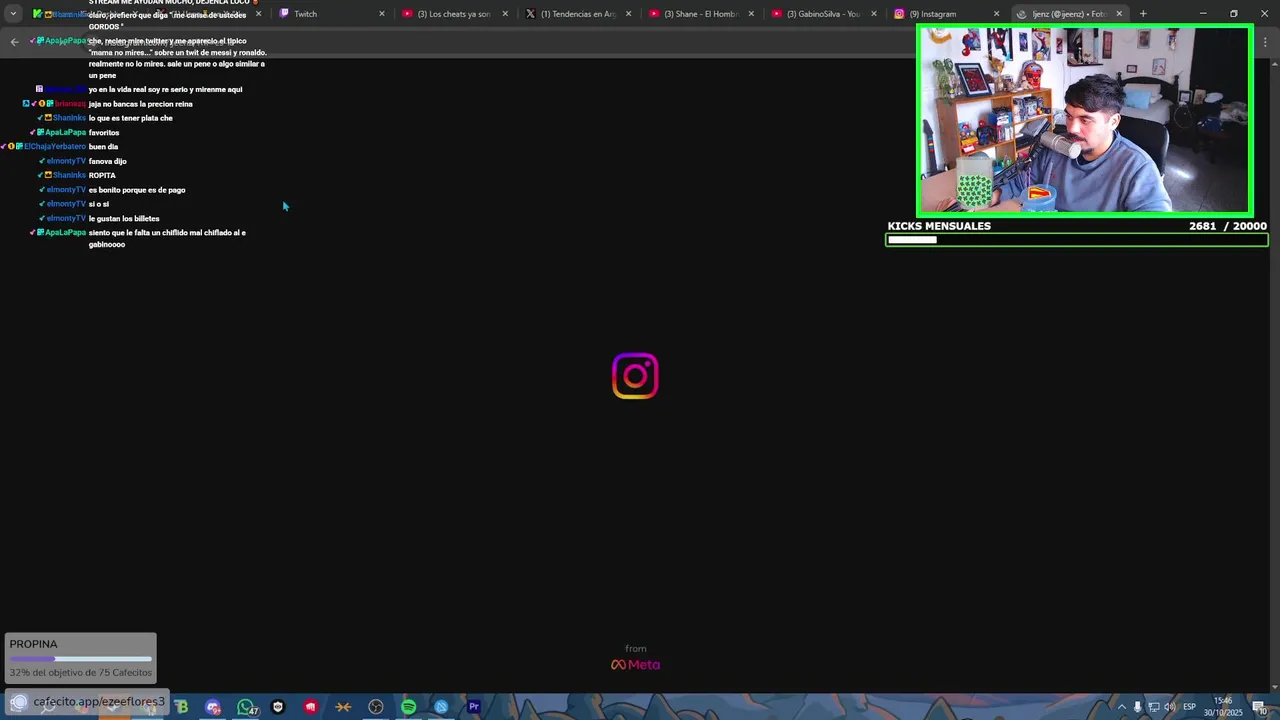The height and width of the screenshot is (720, 1280).
Task: Click chat message 'le gustan los billetes'
Action: (124, 218)
